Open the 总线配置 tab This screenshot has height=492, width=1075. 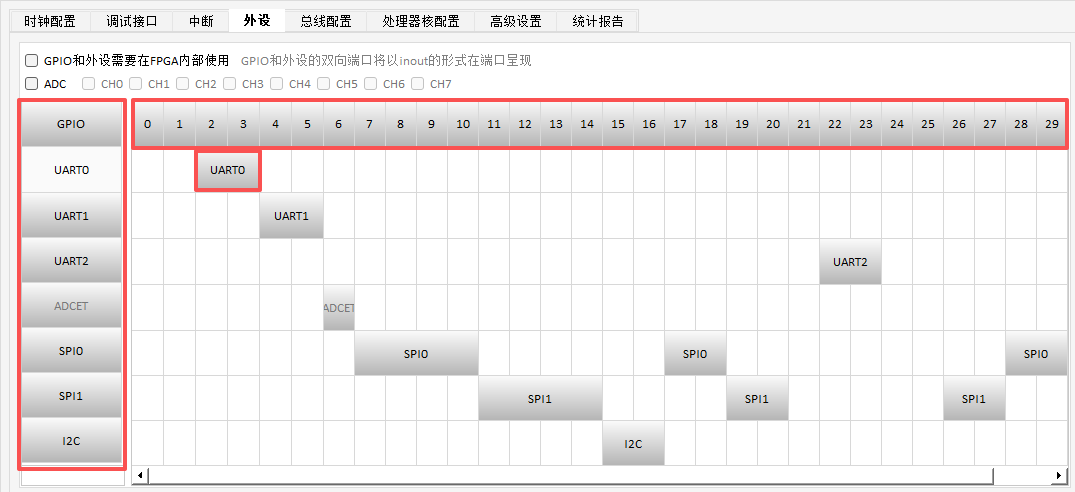(x=326, y=21)
